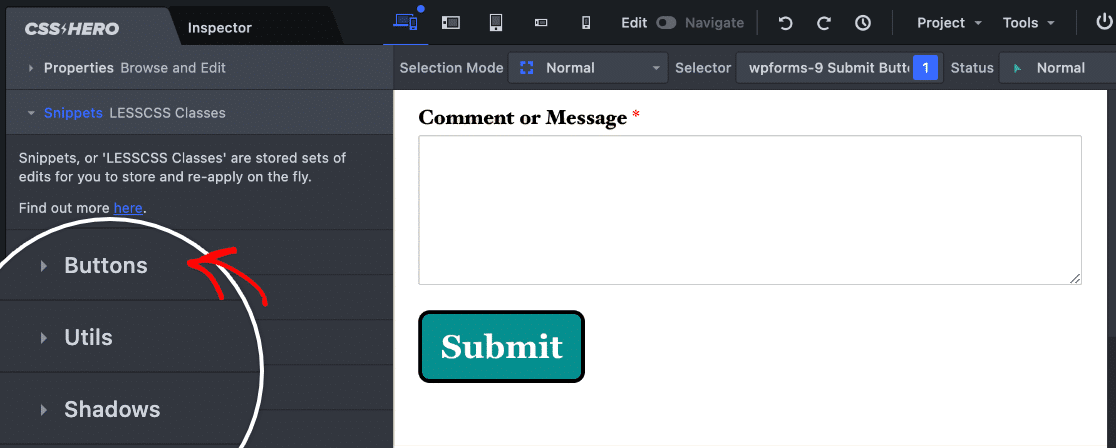The height and width of the screenshot is (448, 1116).
Task: Click the teal Submit button
Action: (x=501, y=346)
